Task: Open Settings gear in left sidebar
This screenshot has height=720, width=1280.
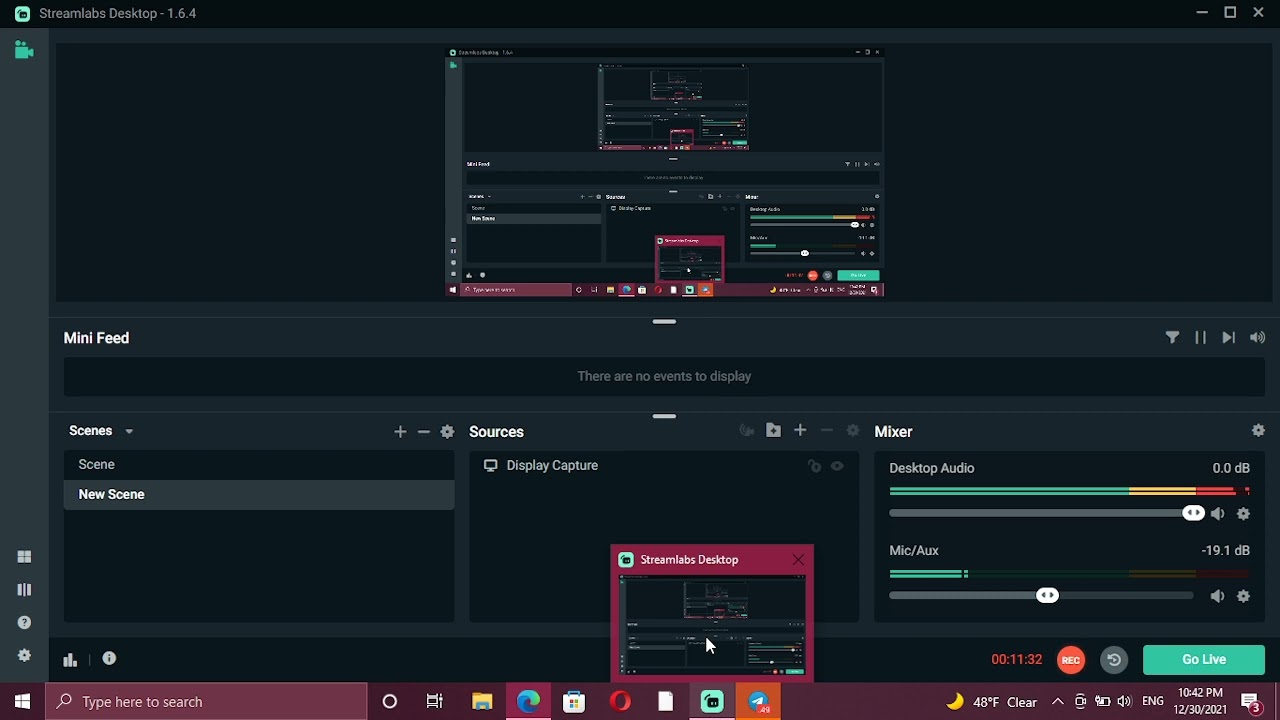Action: point(24,656)
